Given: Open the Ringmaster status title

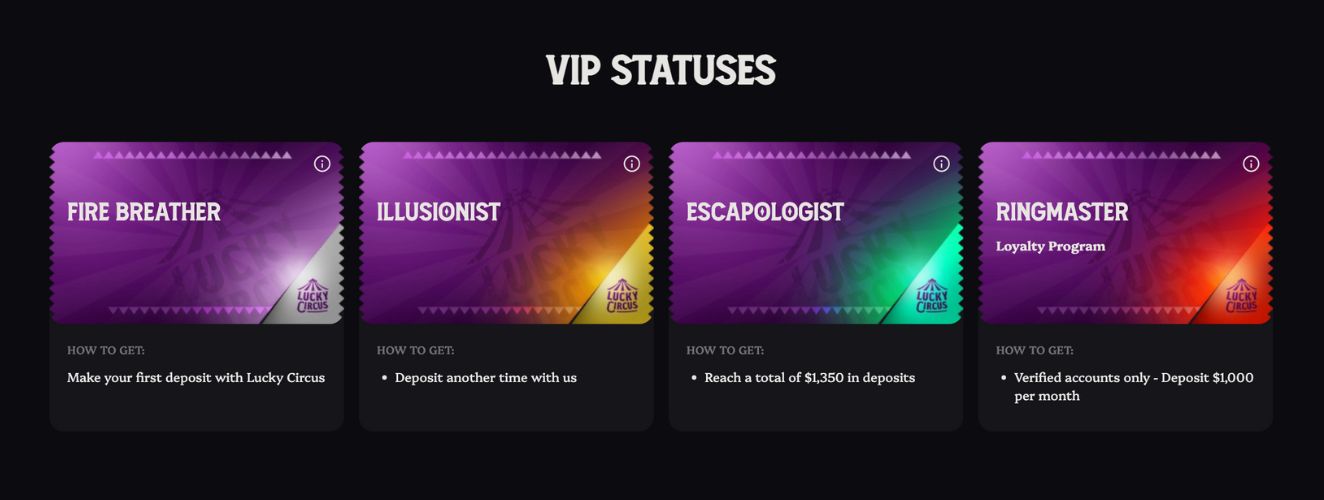Looking at the screenshot, I should tap(1062, 212).
